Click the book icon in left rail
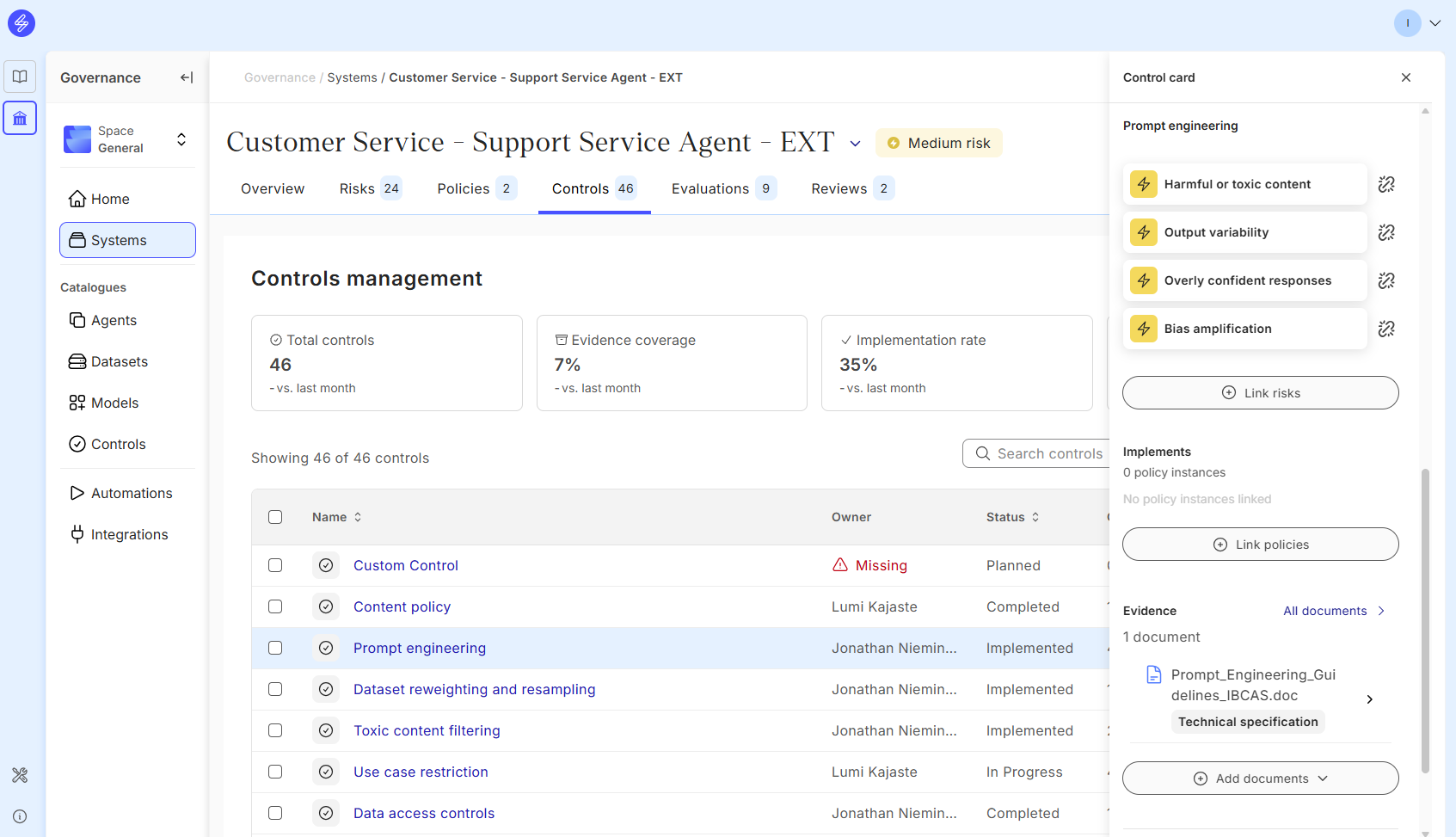This screenshot has height=837, width=1456. tap(20, 77)
